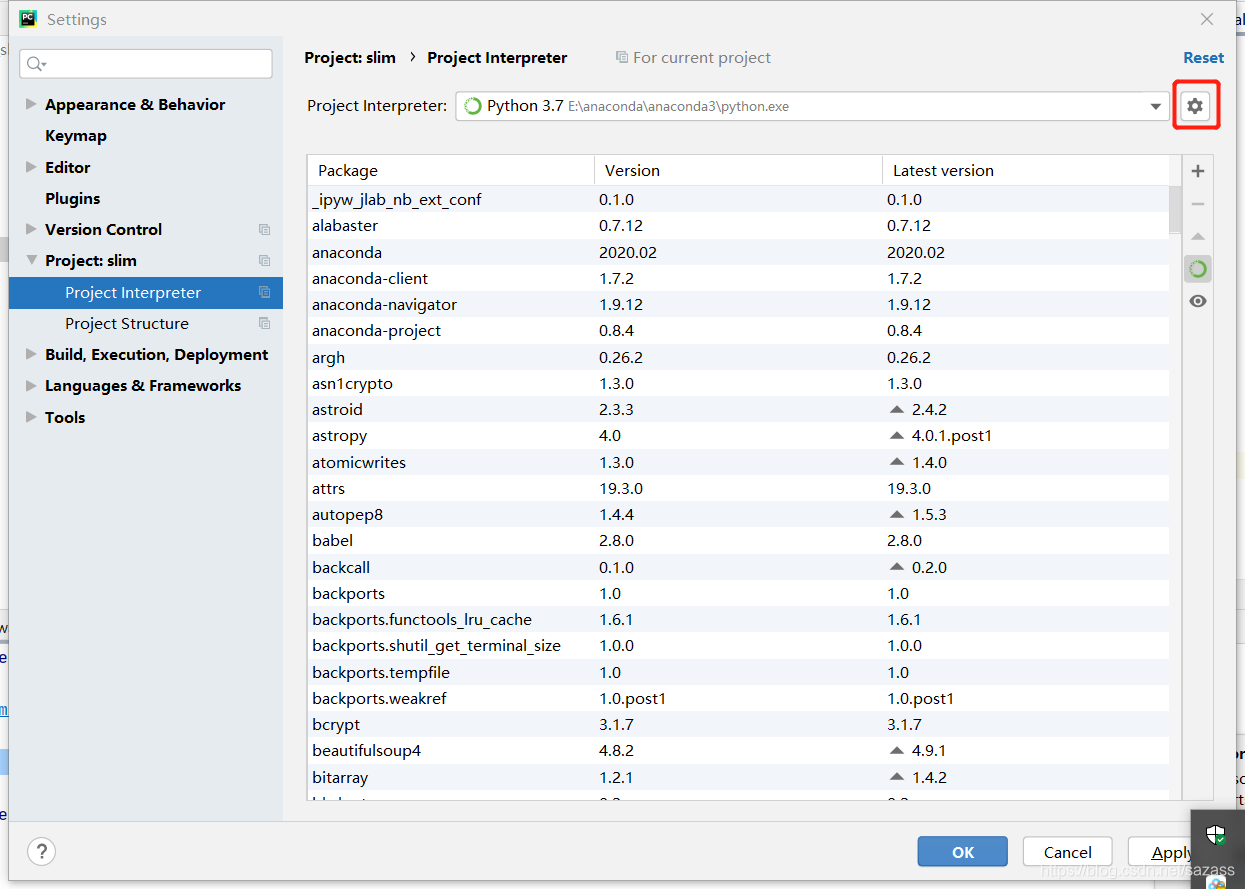The image size is (1245, 889).
Task: Collapse the Project: slim section
Action: pyautogui.click(x=31, y=260)
